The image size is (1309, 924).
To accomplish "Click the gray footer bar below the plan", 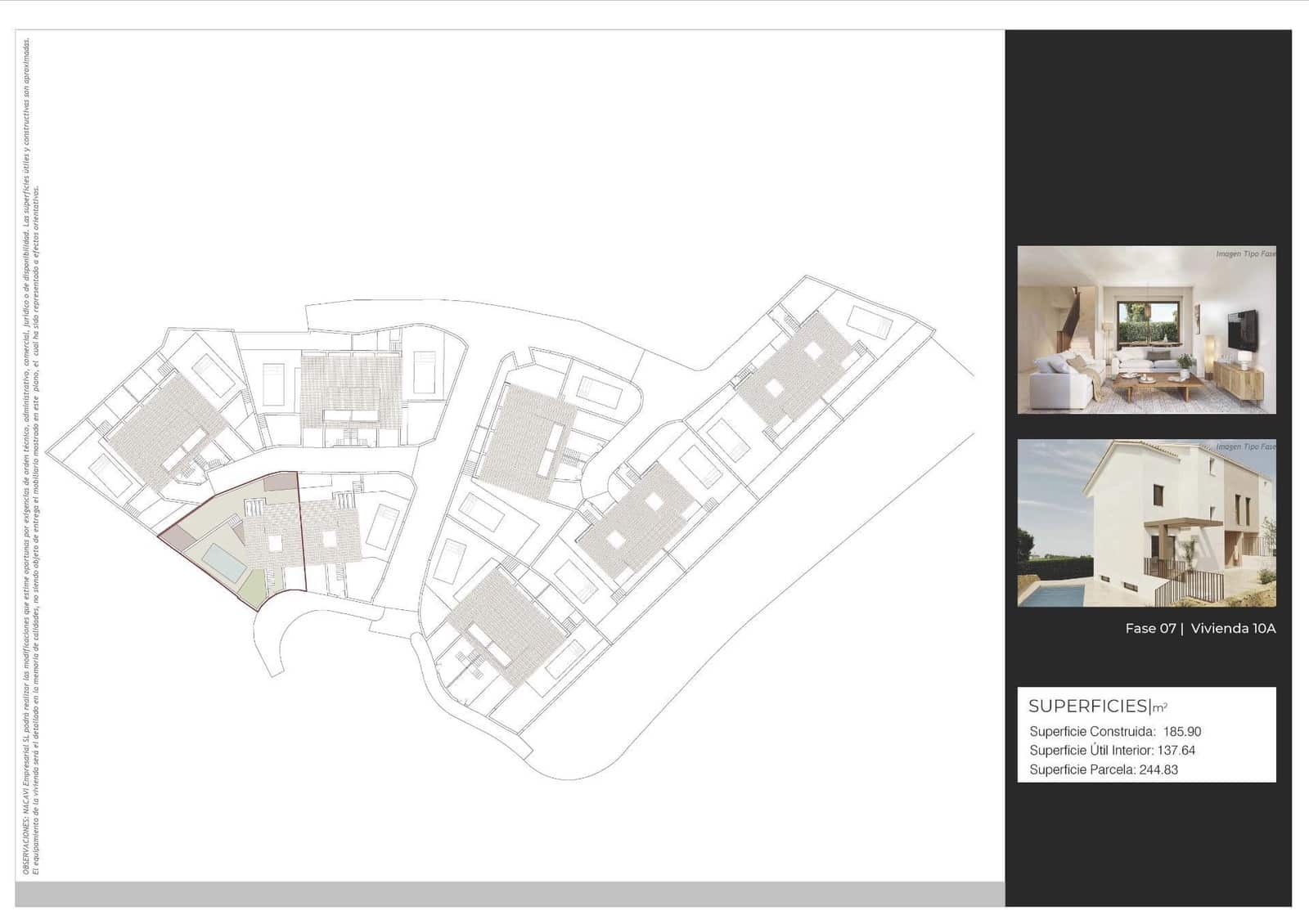I will (509, 894).
